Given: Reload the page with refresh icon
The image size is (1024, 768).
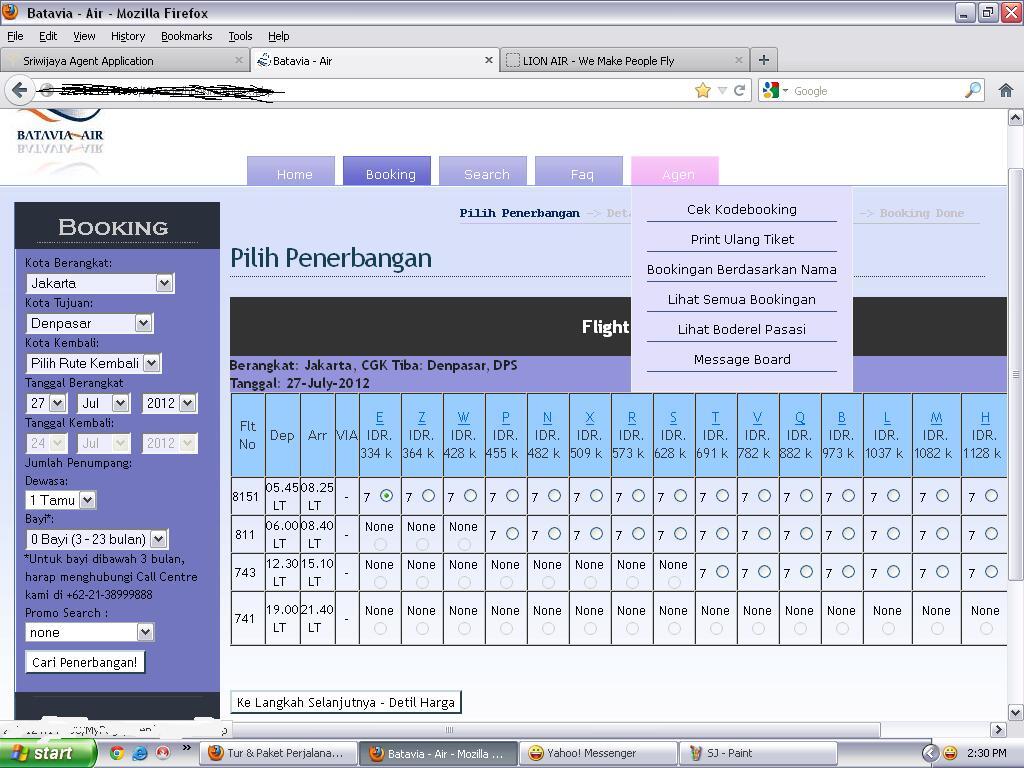Looking at the screenshot, I should (x=739, y=90).
